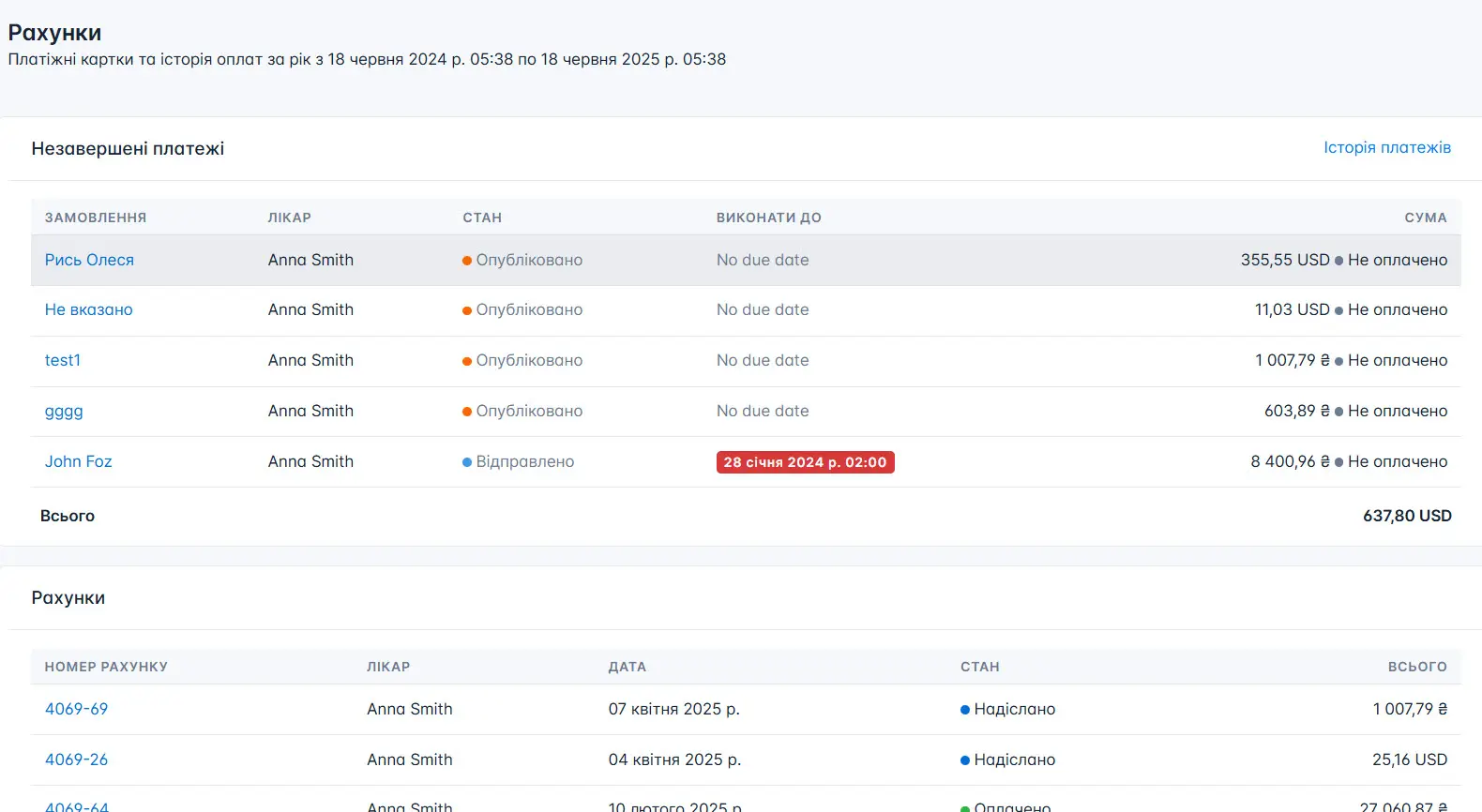1482x812 pixels.
Task: Click the СТАН header in pending payments table
Action: point(482,218)
